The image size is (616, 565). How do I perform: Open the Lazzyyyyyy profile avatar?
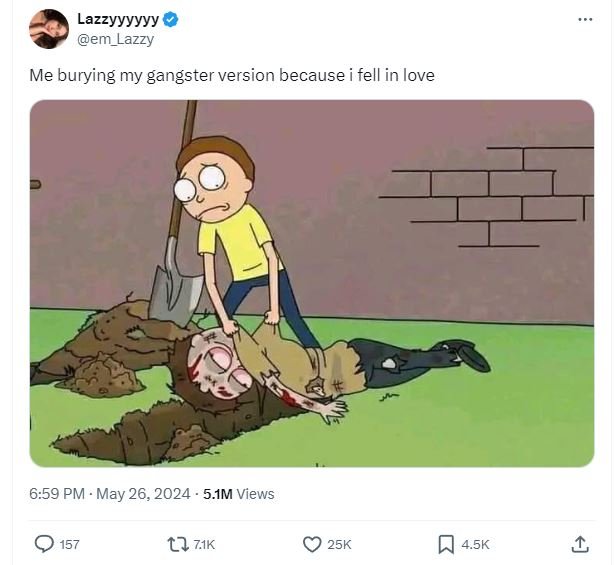coord(49,29)
